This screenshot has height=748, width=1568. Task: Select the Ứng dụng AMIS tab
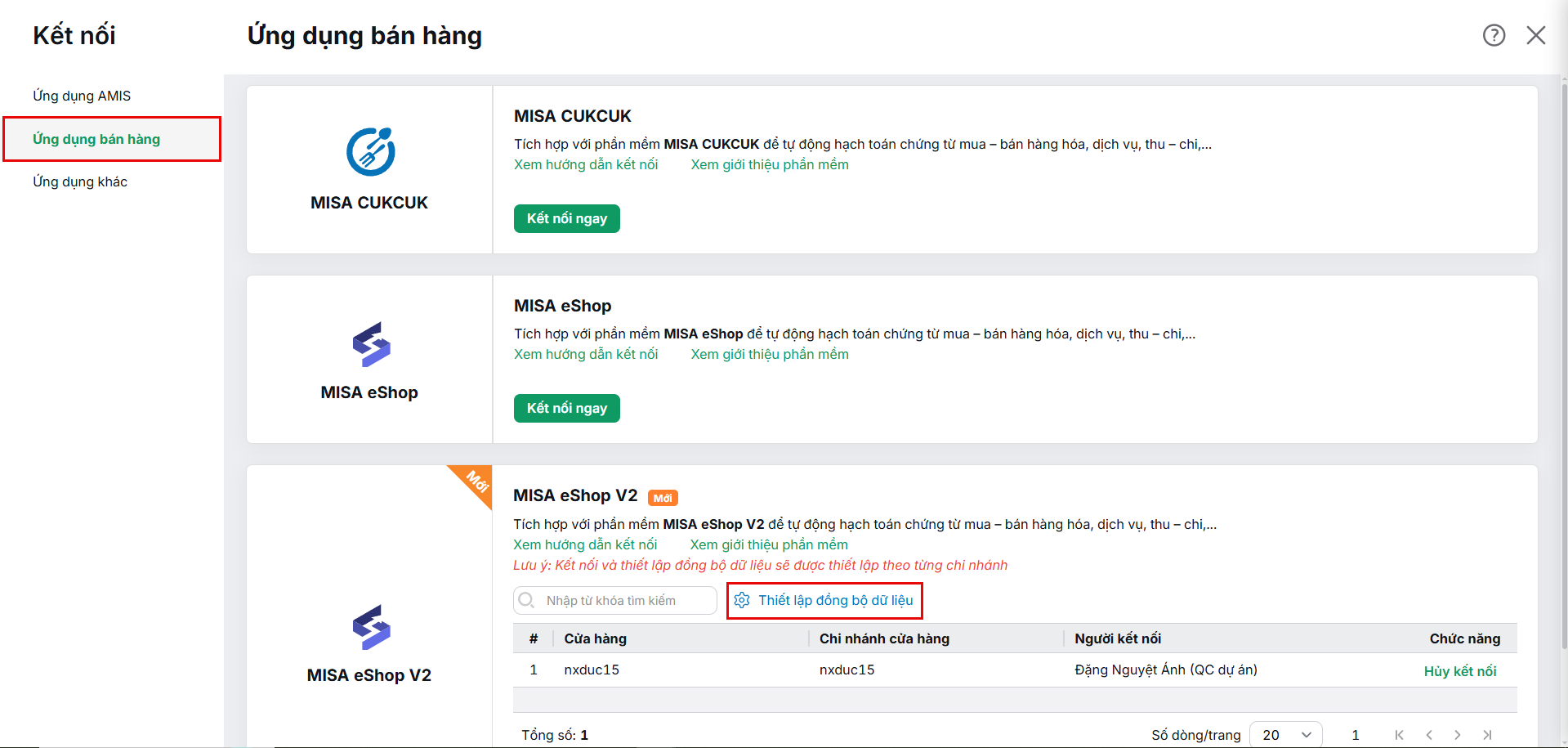point(82,96)
